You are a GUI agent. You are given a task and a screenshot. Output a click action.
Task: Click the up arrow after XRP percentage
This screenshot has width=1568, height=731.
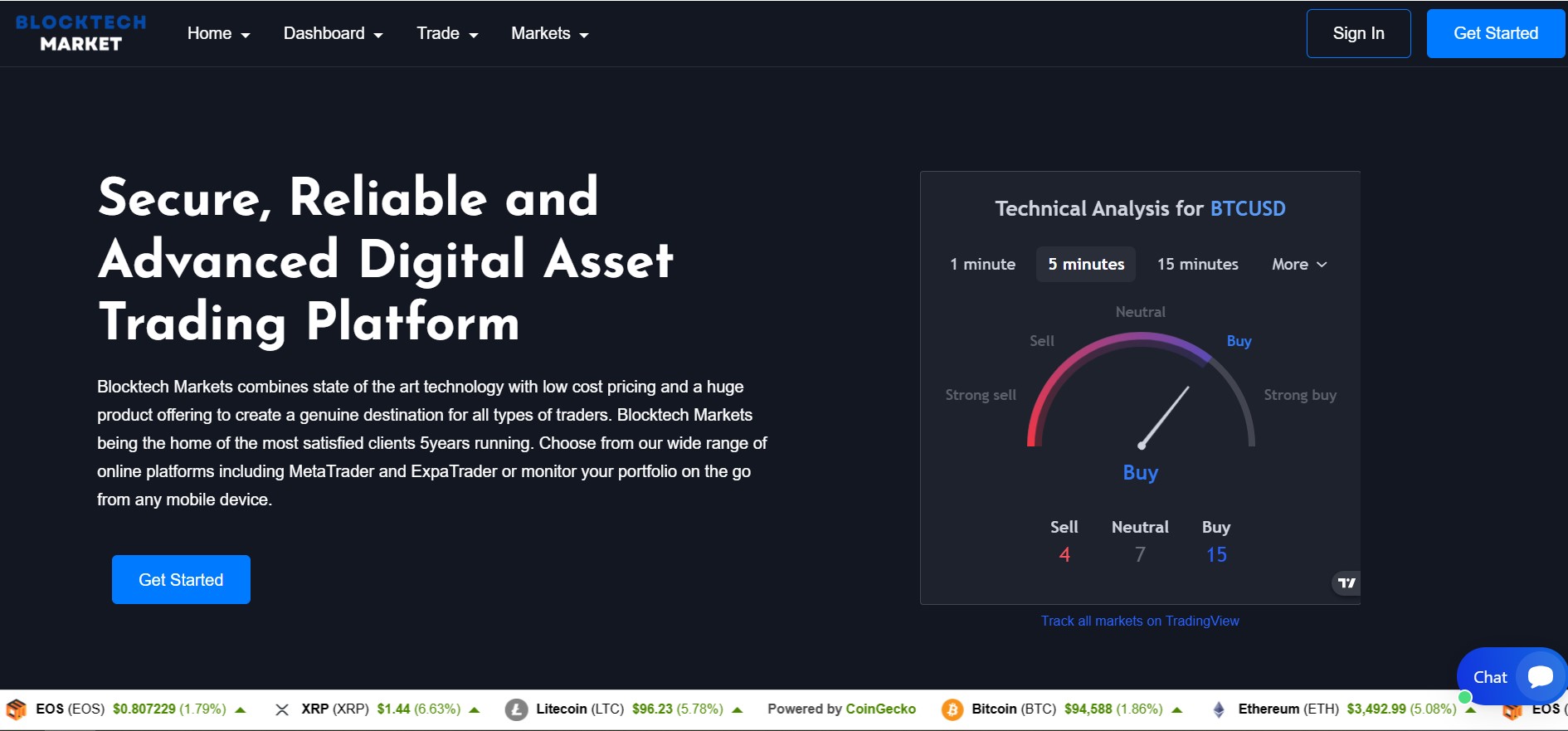(x=475, y=709)
